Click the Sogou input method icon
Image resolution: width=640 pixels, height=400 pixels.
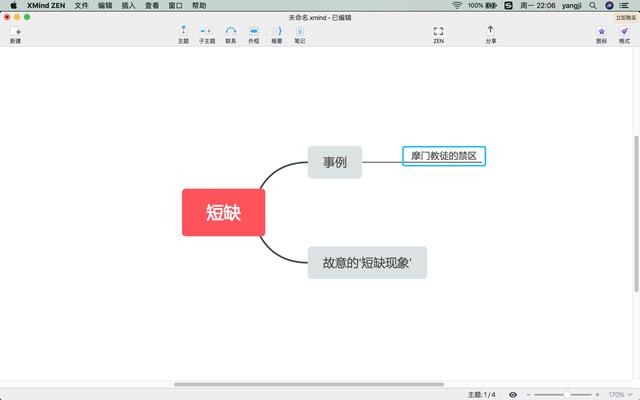click(508, 5)
